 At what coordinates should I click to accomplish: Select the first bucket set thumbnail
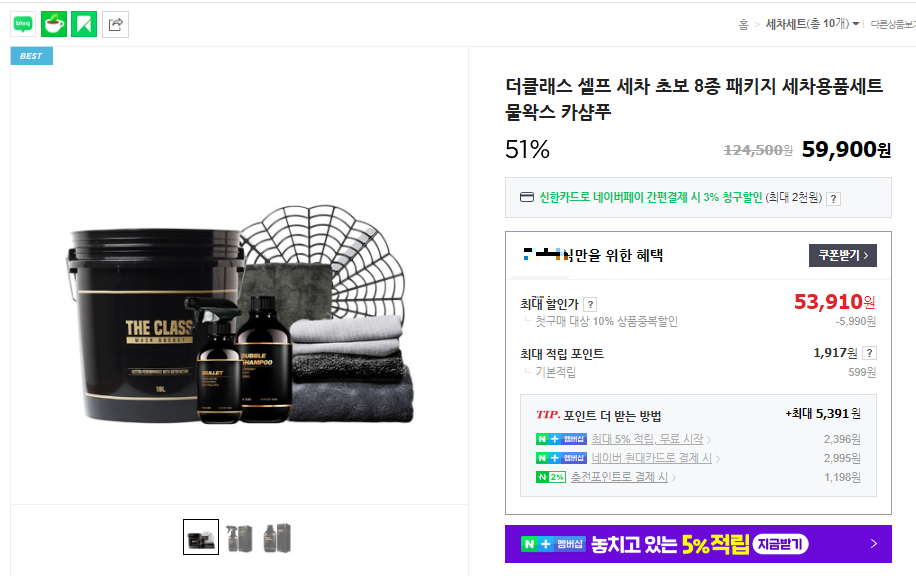201,537
